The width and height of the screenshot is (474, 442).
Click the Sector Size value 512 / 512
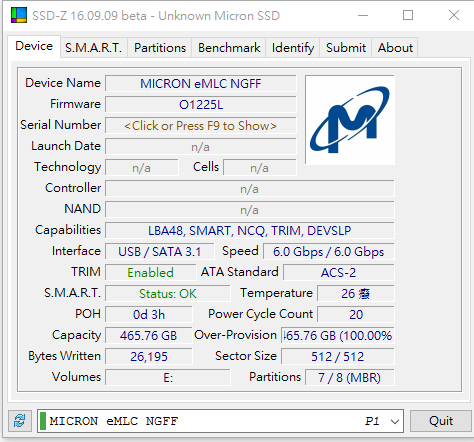tap(338, 357)
